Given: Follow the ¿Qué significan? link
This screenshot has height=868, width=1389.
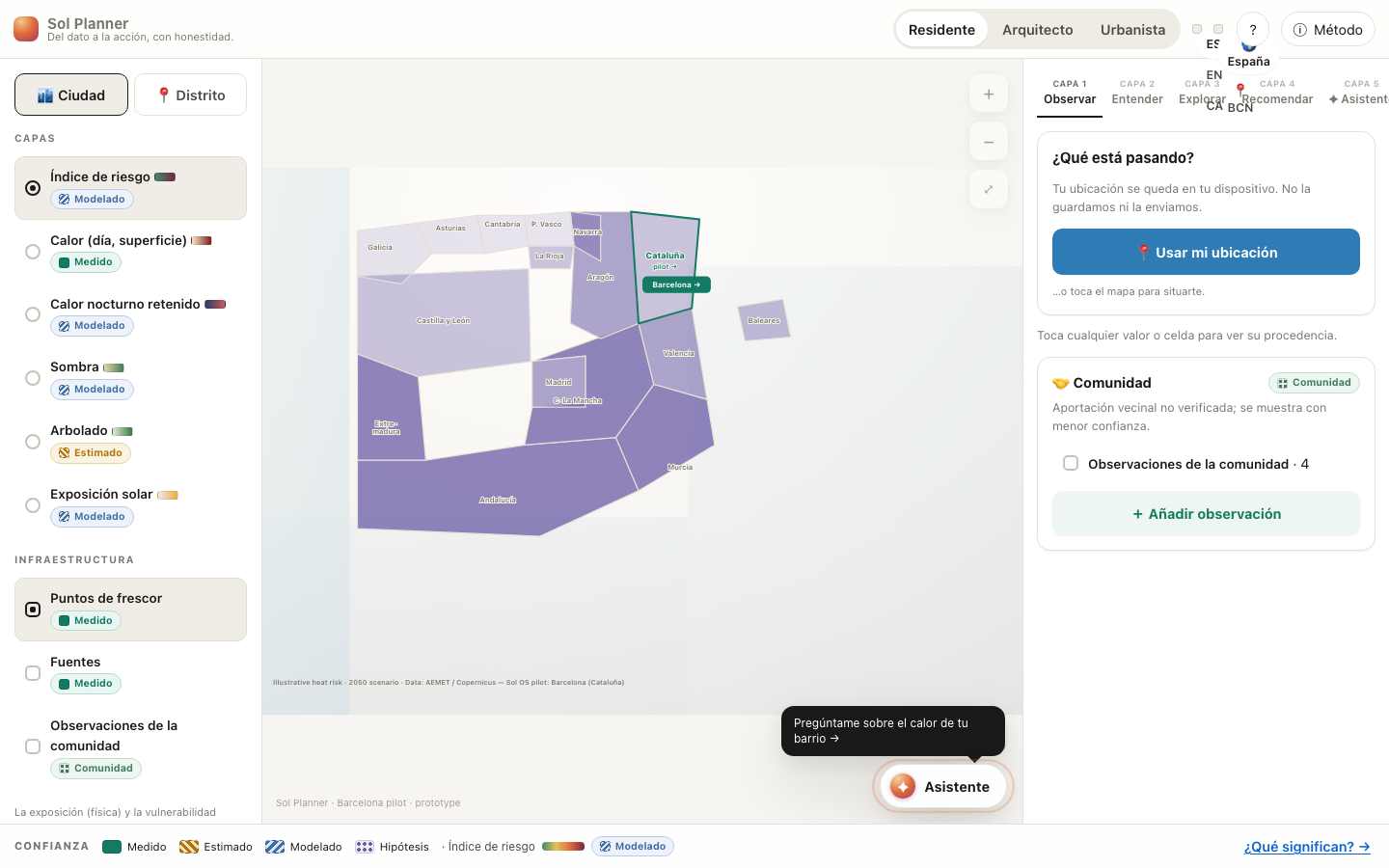Looking at the screenshot, I should point(1307,847).
